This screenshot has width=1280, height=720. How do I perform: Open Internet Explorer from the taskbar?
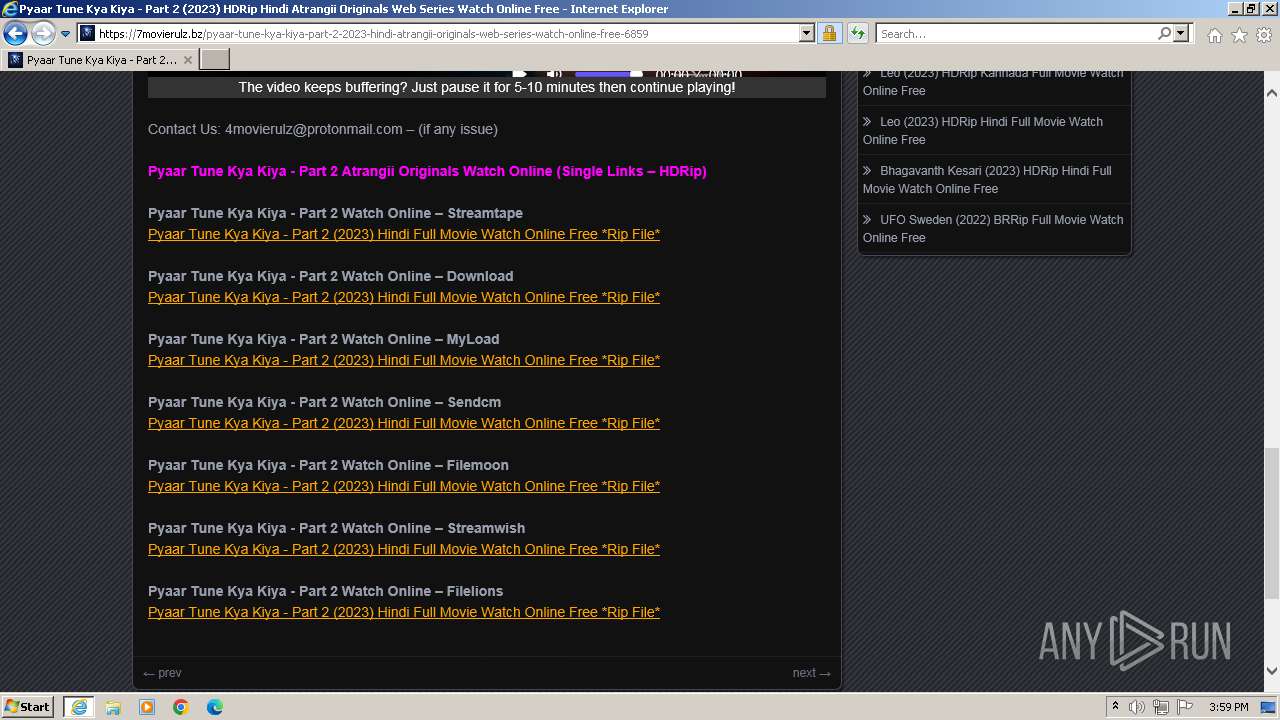(79, 707)
